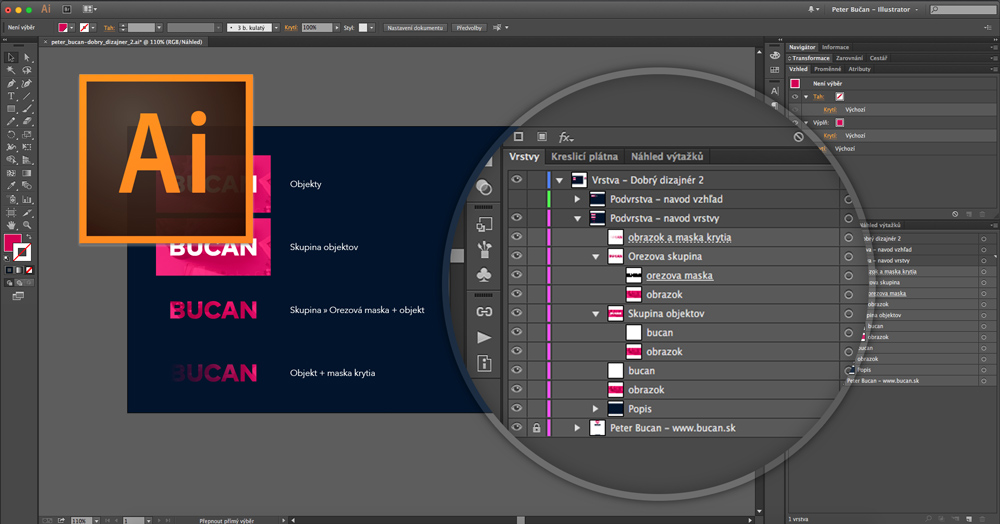Click the top-right search field

pos(963,10)
